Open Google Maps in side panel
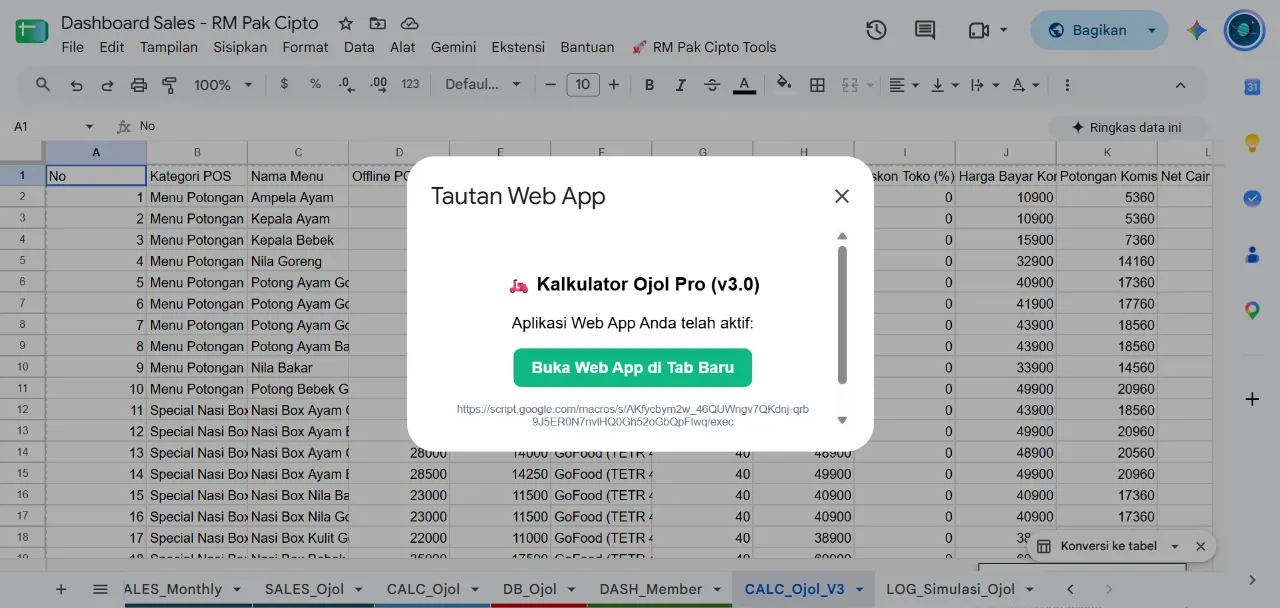 coord(1252,311)
